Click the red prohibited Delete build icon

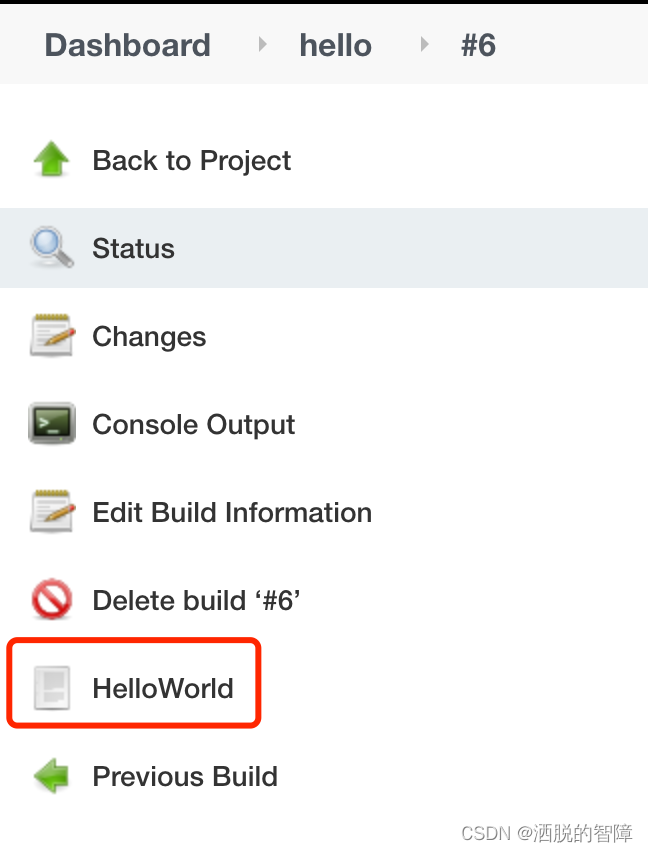click(x=52, y=599)
